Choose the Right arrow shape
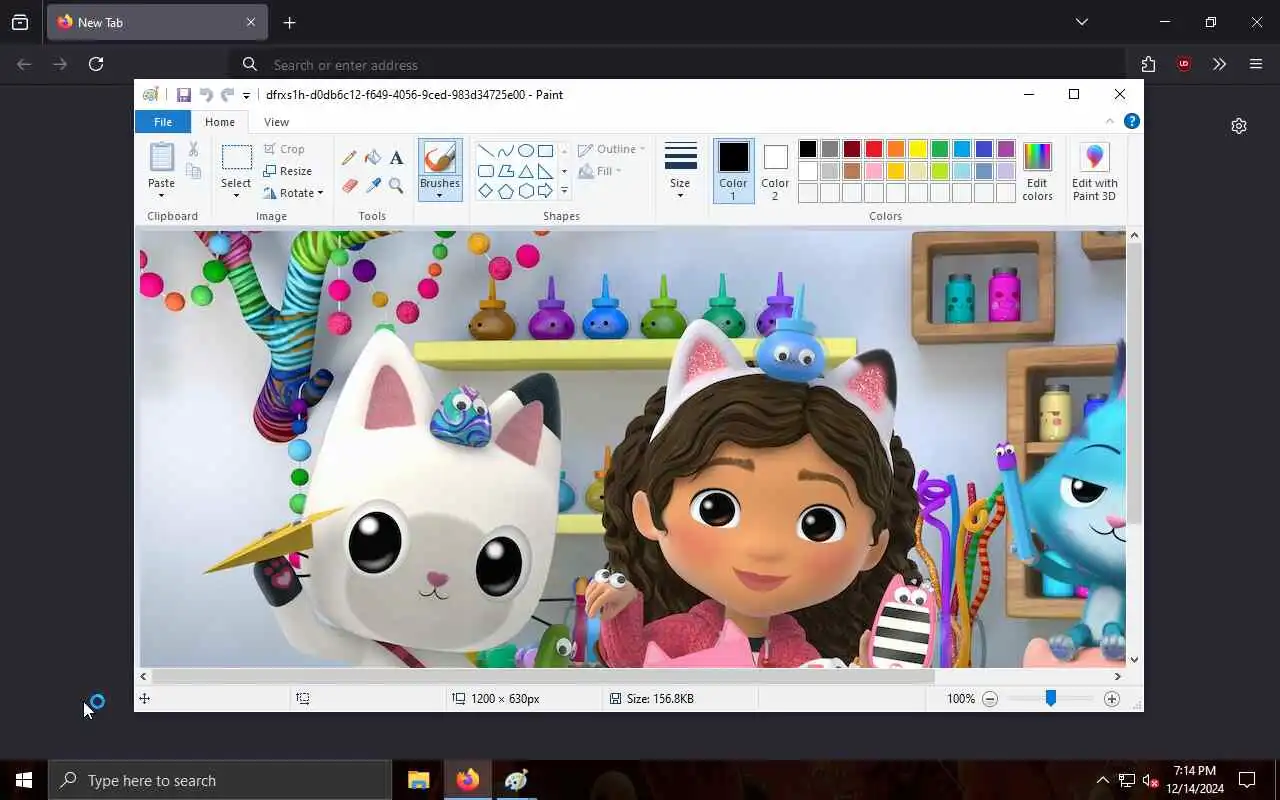This screenshot has width=1280, height=800. point(545,191)
